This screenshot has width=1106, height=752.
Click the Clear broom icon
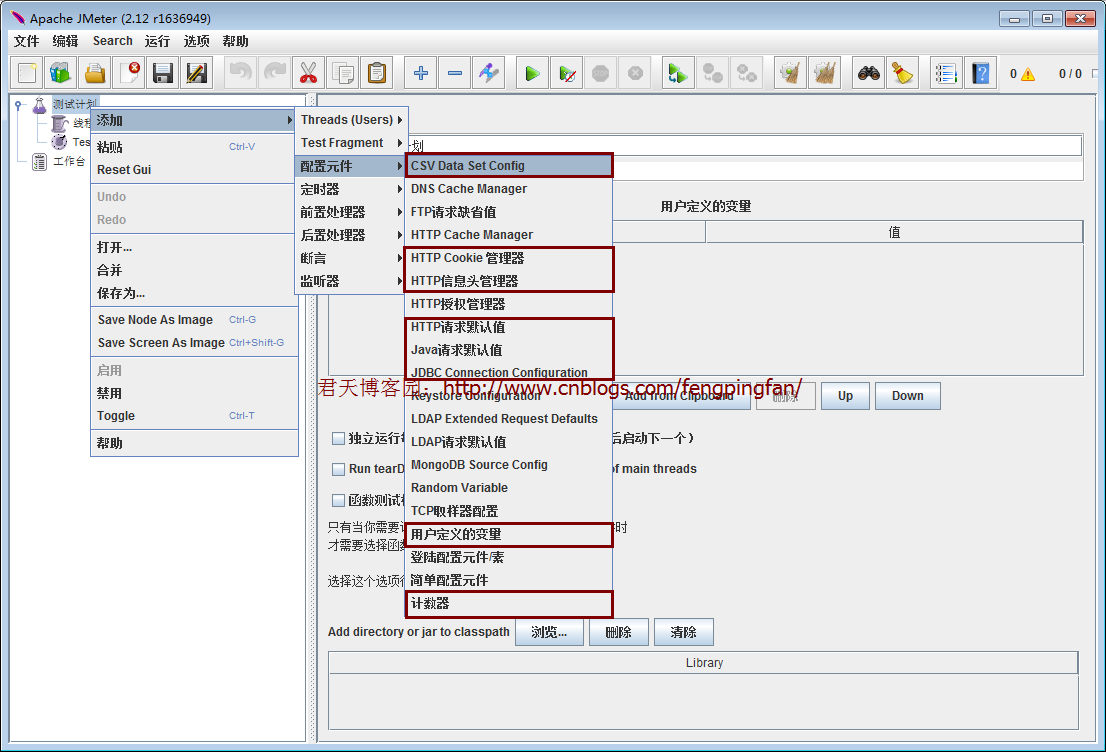pos(790,73)
